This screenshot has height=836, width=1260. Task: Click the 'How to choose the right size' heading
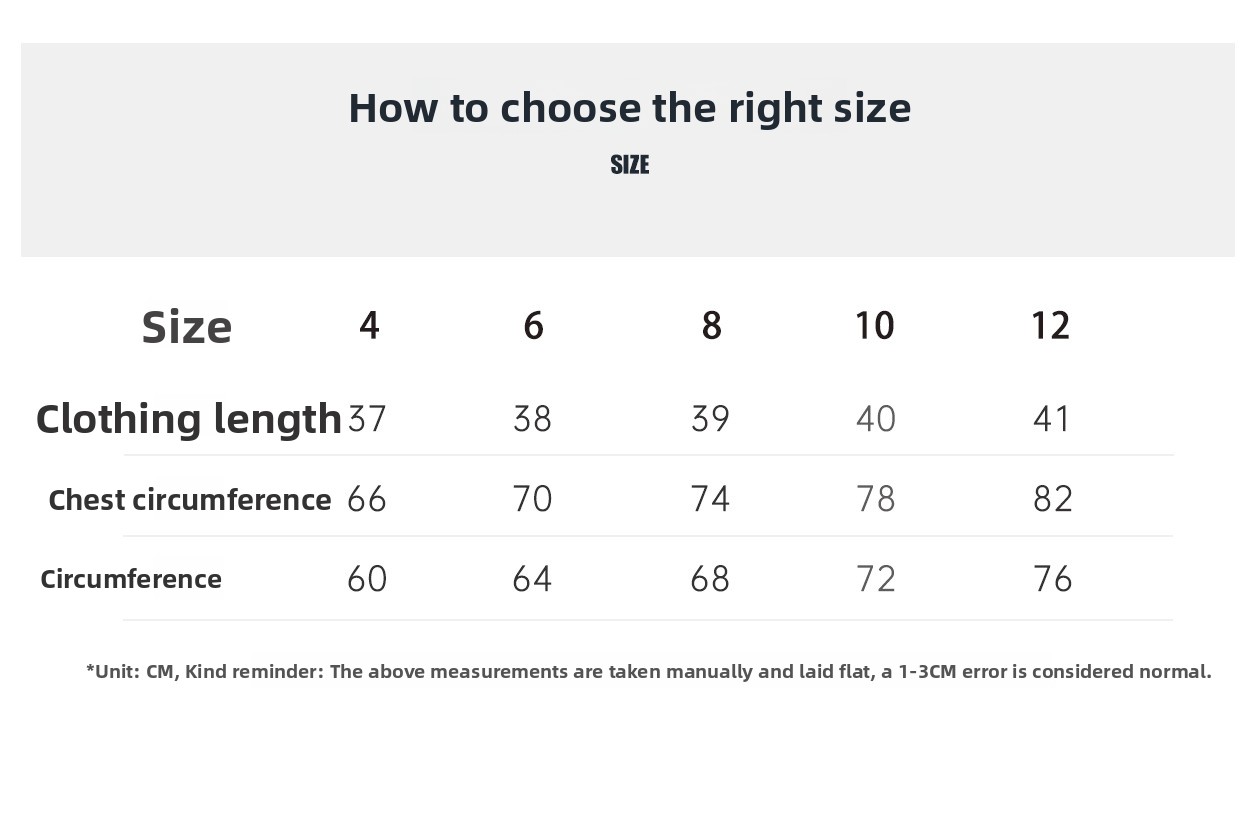coord(630,108)
